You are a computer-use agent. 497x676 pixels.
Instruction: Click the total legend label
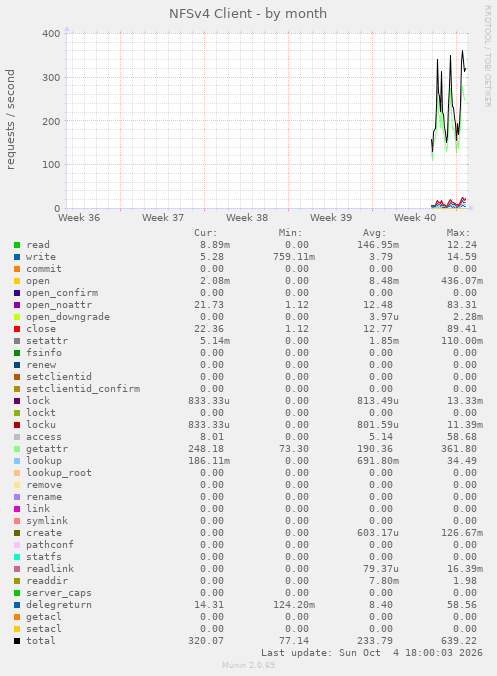pos(41,641)
